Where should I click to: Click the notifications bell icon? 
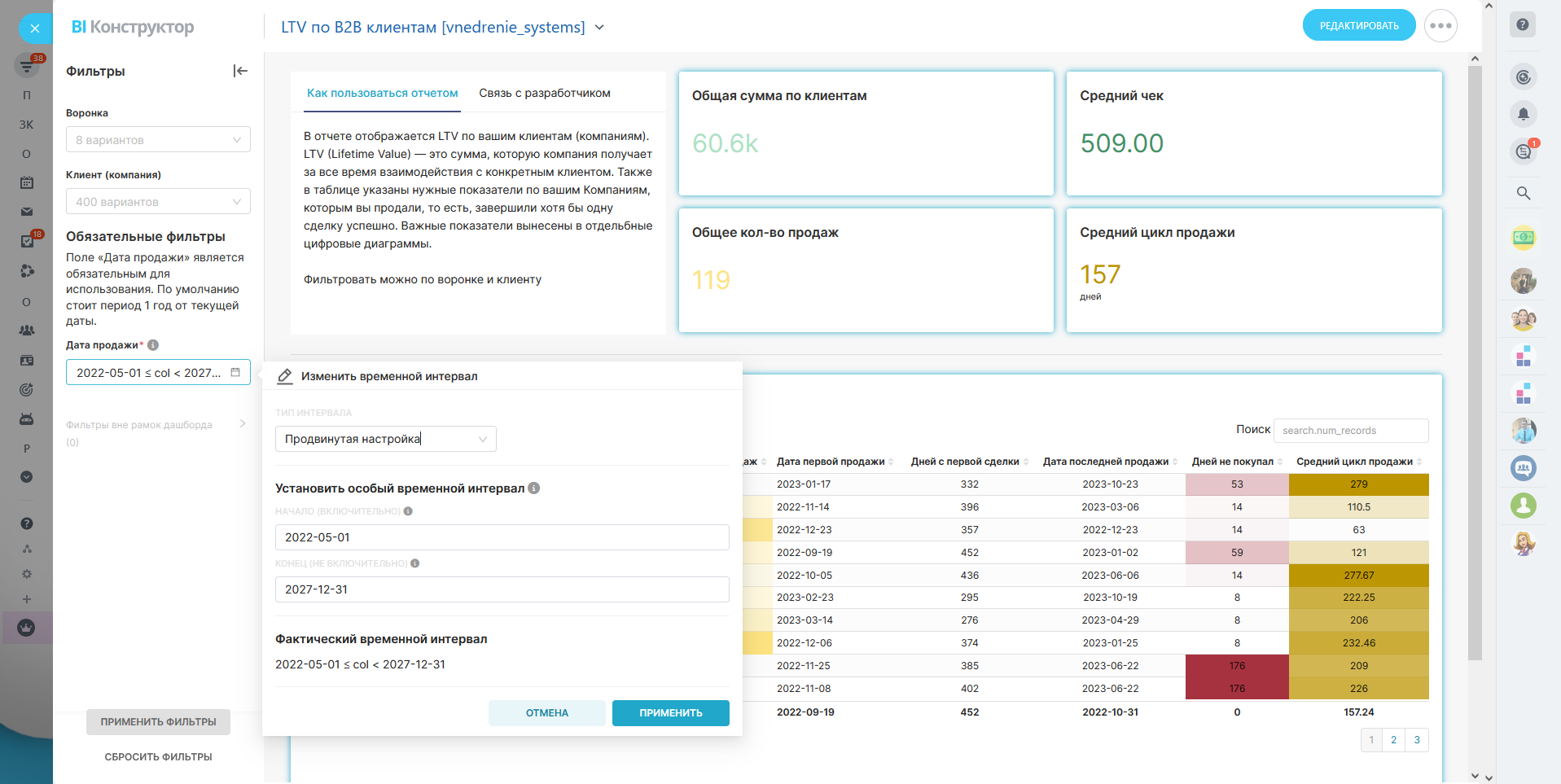coord(1523,113)
